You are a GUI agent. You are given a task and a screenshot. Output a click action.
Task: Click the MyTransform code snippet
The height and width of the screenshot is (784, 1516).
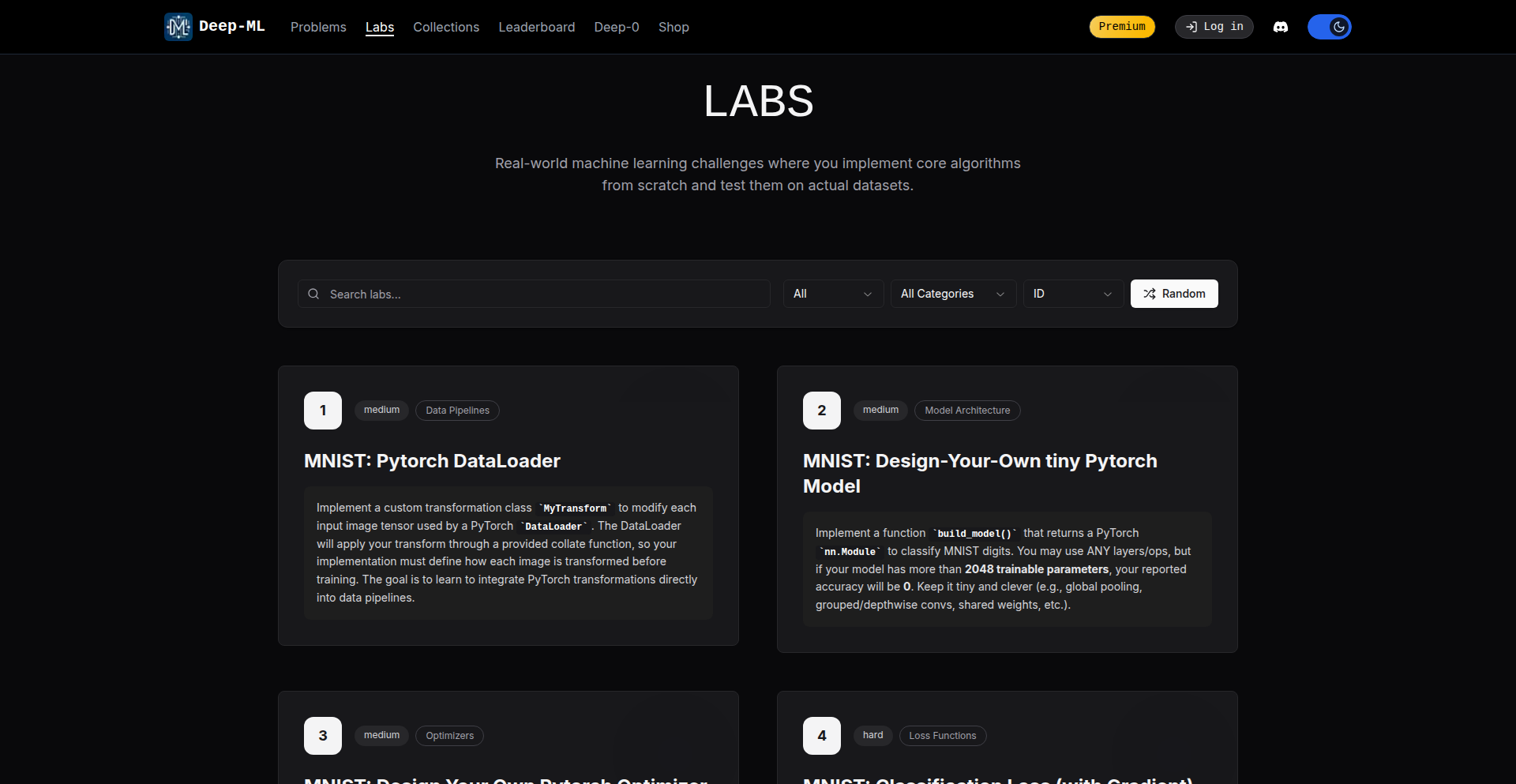pos(575,508)
